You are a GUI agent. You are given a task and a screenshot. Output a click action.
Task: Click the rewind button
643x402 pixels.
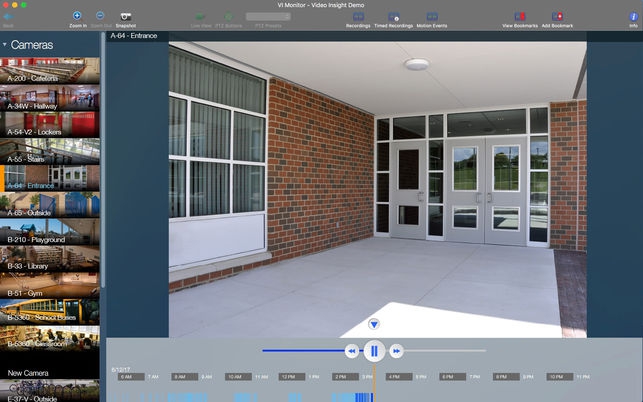coord(352,351)
